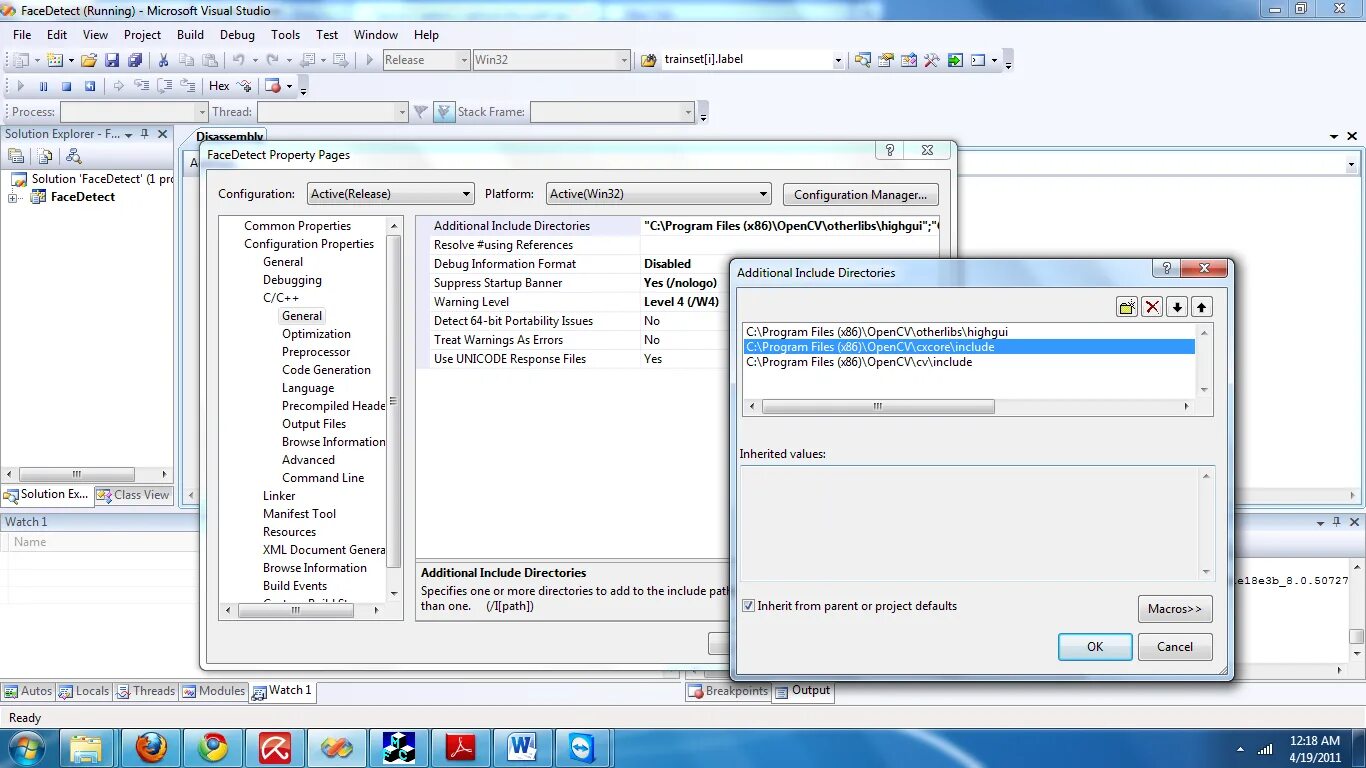Click Show All Files icon in Solution Explorer

coord(45,156)
